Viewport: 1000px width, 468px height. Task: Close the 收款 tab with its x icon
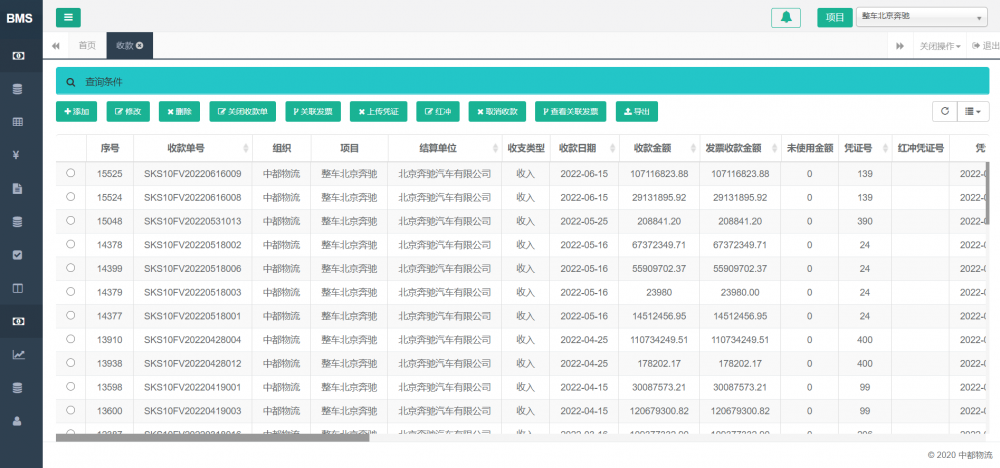pyautogui.click(x=140, y=45)
